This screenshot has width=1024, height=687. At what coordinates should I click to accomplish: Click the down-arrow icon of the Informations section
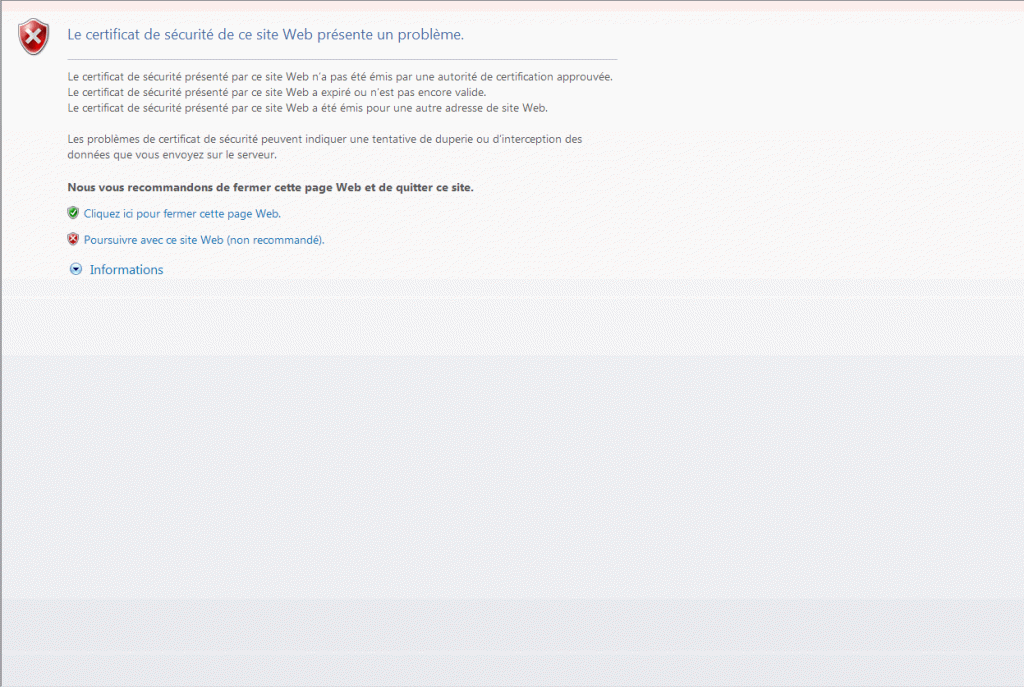(76, 269)
